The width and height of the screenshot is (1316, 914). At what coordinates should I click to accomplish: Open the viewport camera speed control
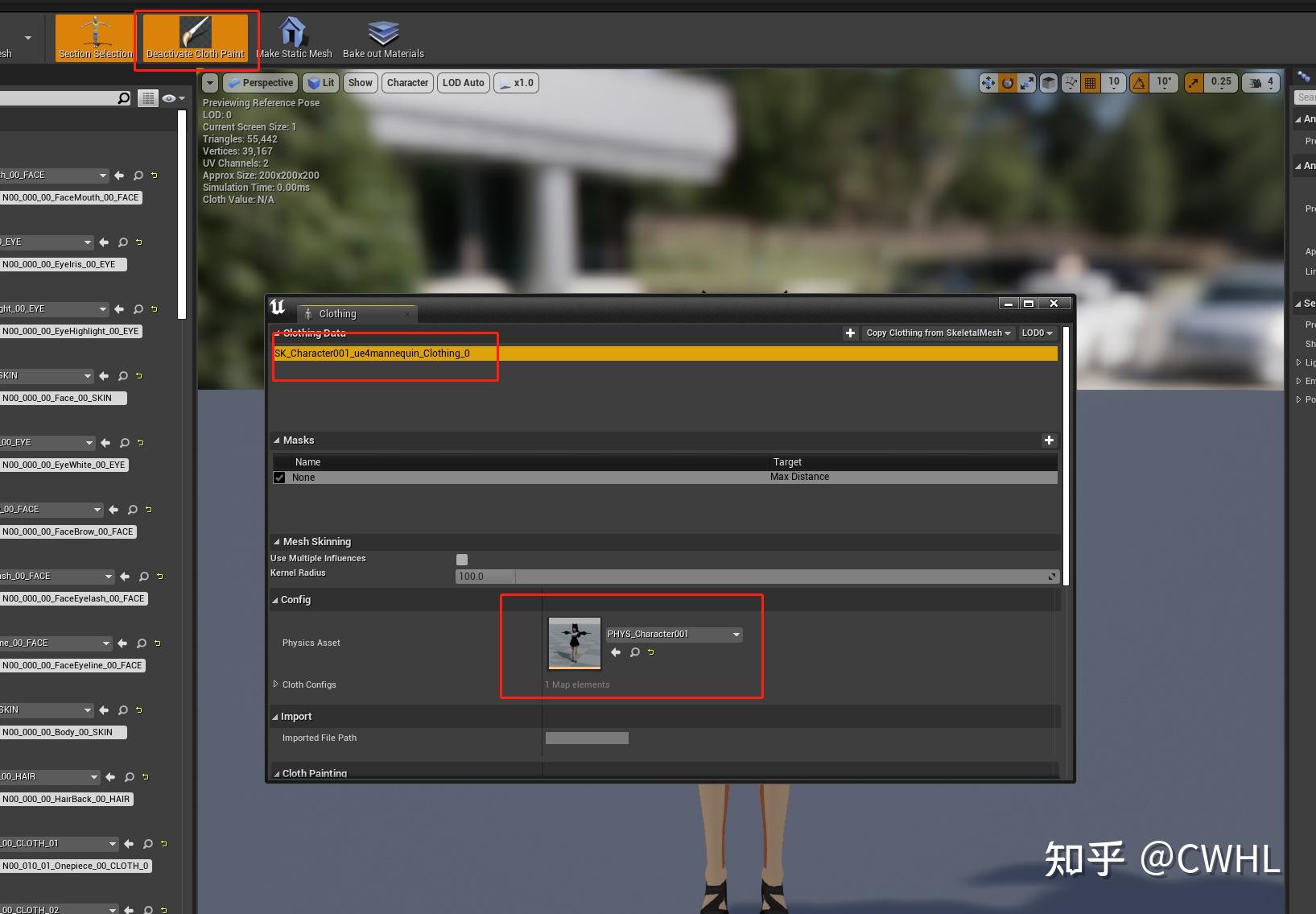coord(1260,82)
